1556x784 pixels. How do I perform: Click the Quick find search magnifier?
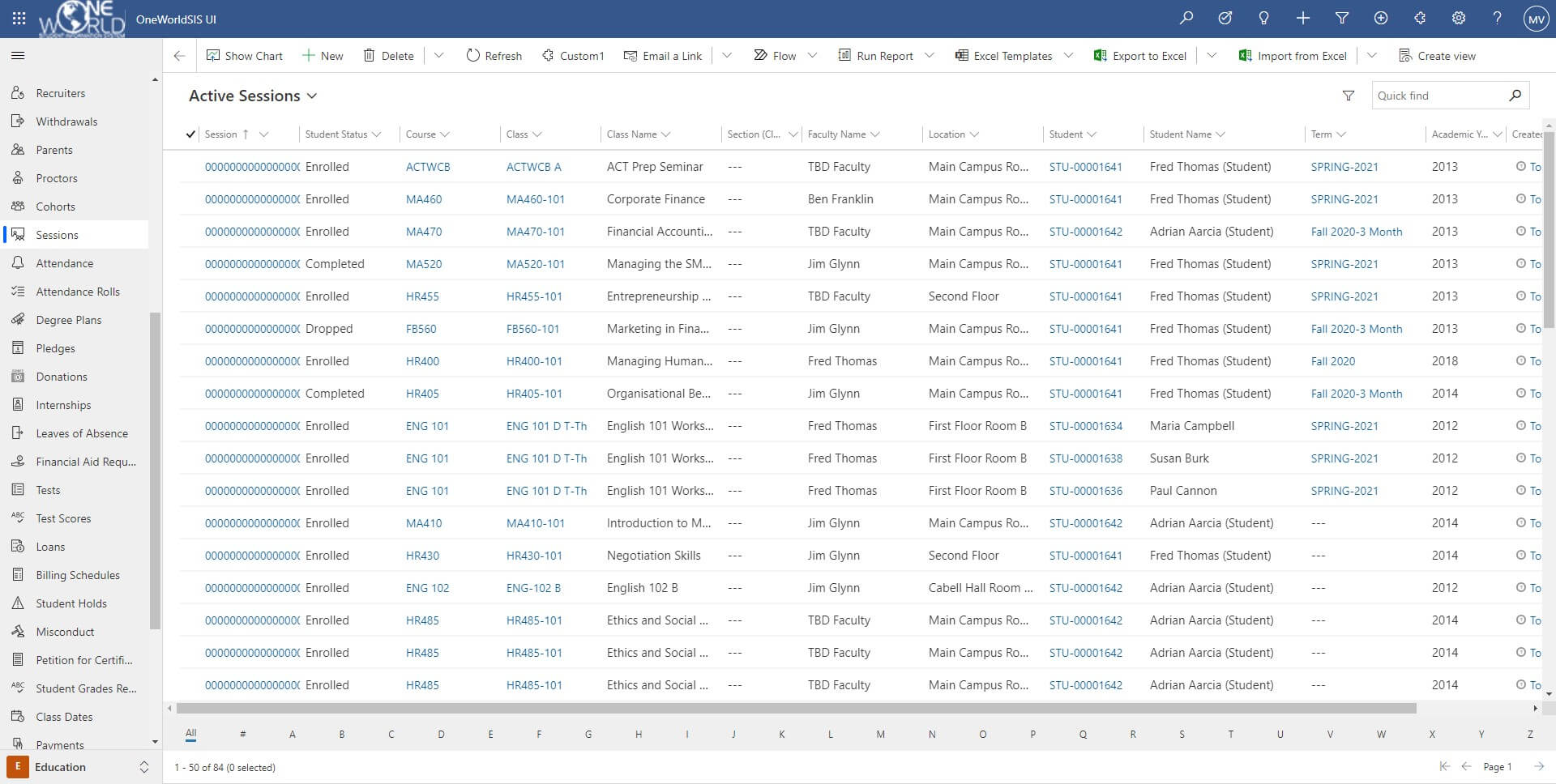click(1515, 96)
